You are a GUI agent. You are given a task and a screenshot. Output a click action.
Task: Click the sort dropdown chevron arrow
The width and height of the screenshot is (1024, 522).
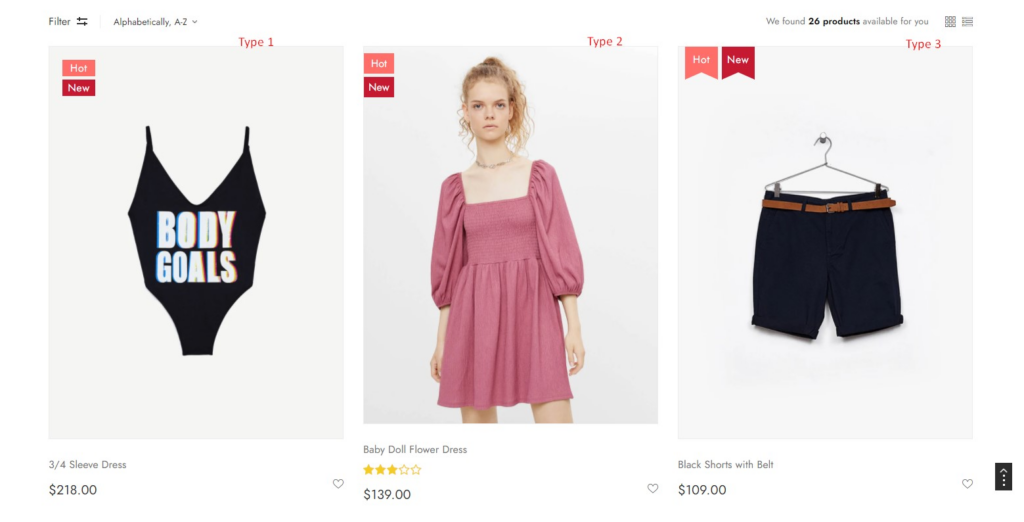195,22
